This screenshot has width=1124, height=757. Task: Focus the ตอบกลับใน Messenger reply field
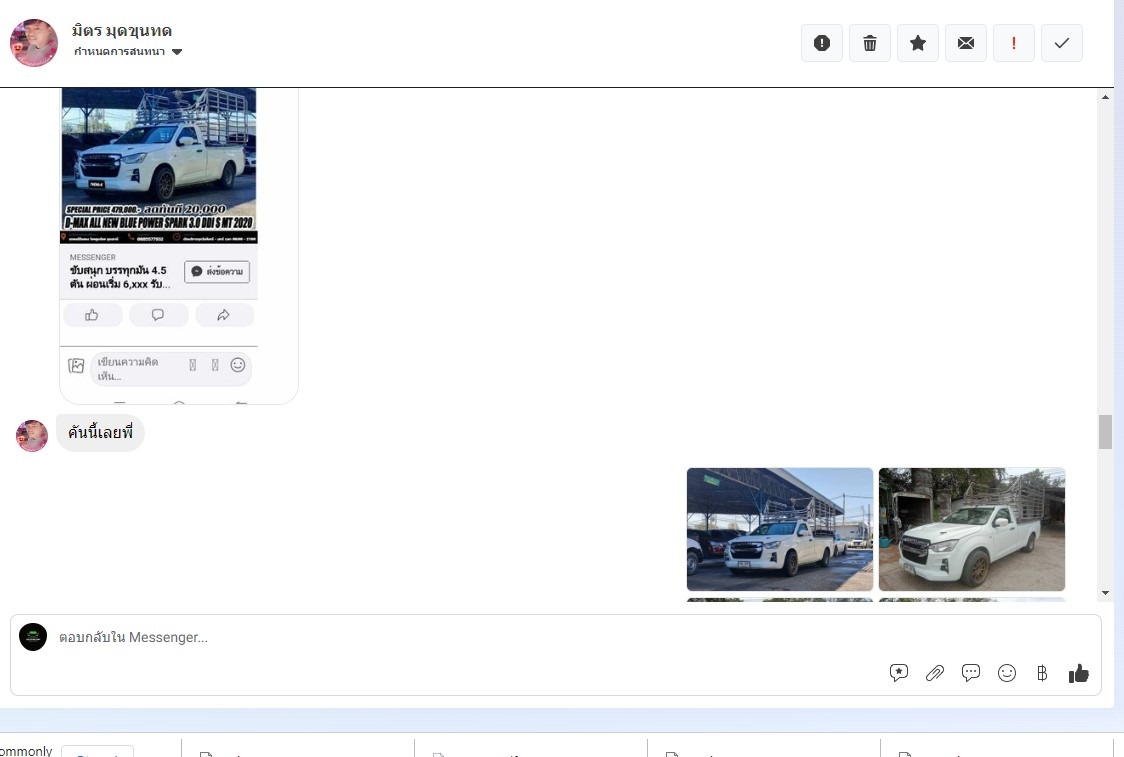[x=450, y=638]
